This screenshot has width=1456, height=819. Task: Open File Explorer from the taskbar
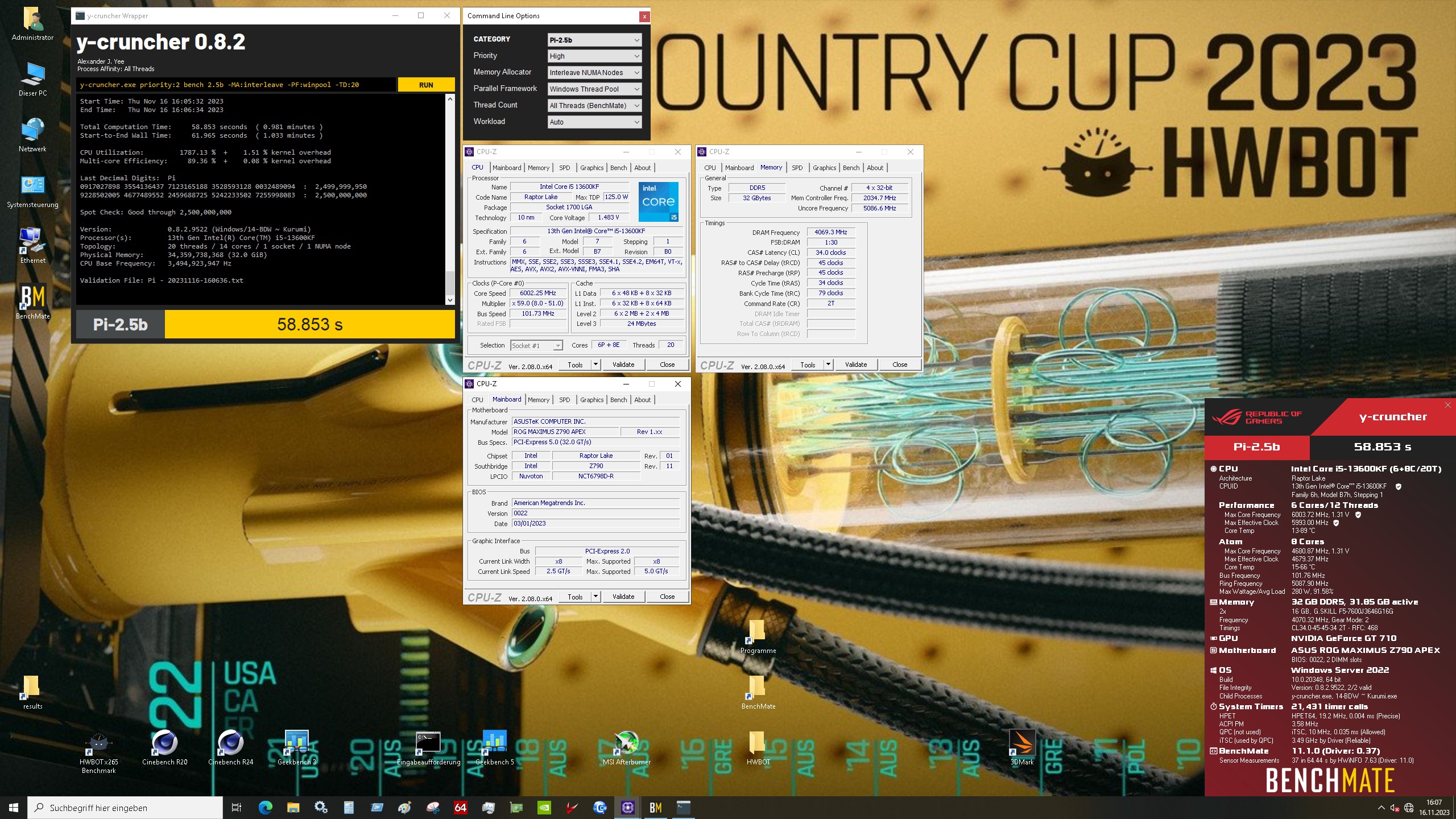pyautogui.click(x=293, y=808)
